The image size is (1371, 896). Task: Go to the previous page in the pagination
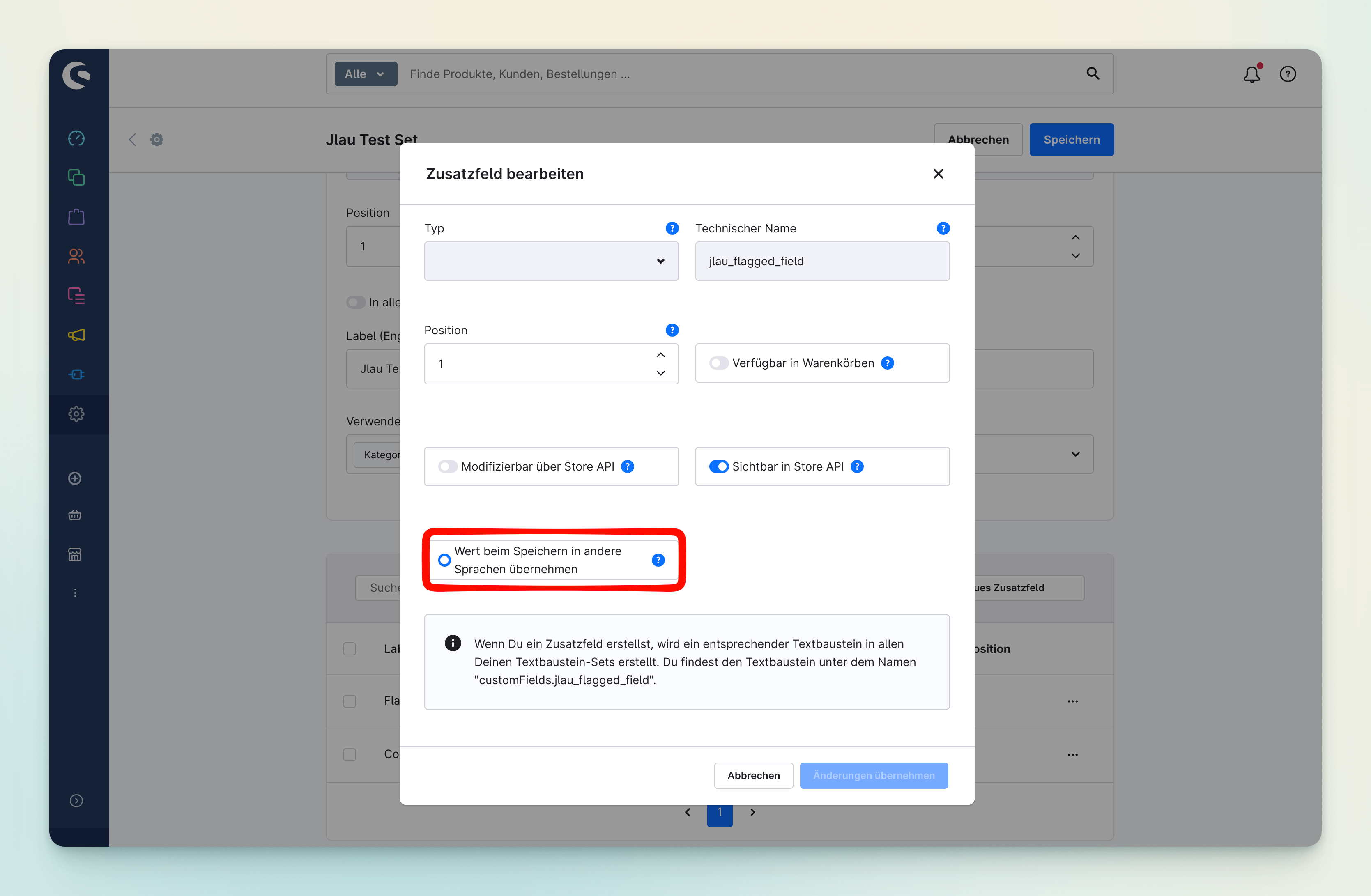[687, 813]
